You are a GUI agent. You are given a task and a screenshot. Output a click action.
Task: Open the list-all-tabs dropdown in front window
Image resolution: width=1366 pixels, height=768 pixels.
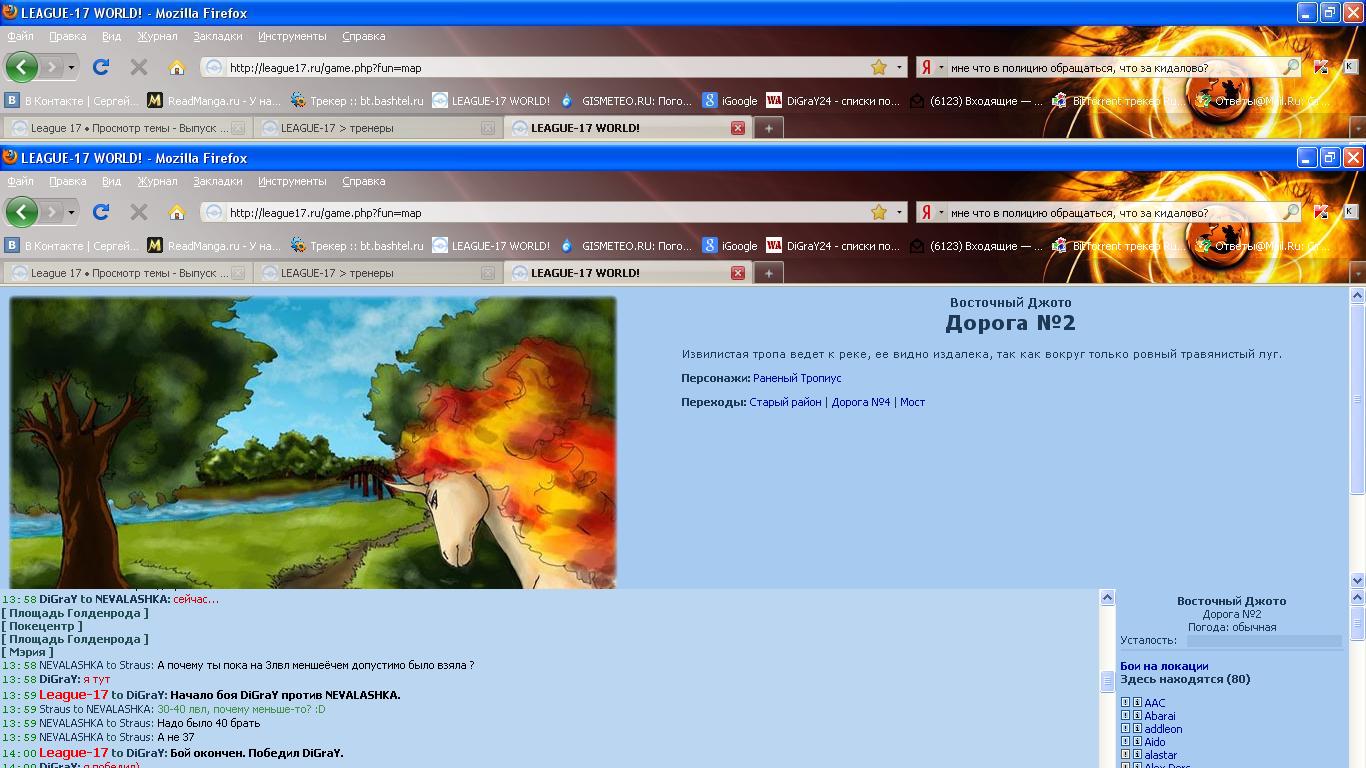click(1357, 273)
